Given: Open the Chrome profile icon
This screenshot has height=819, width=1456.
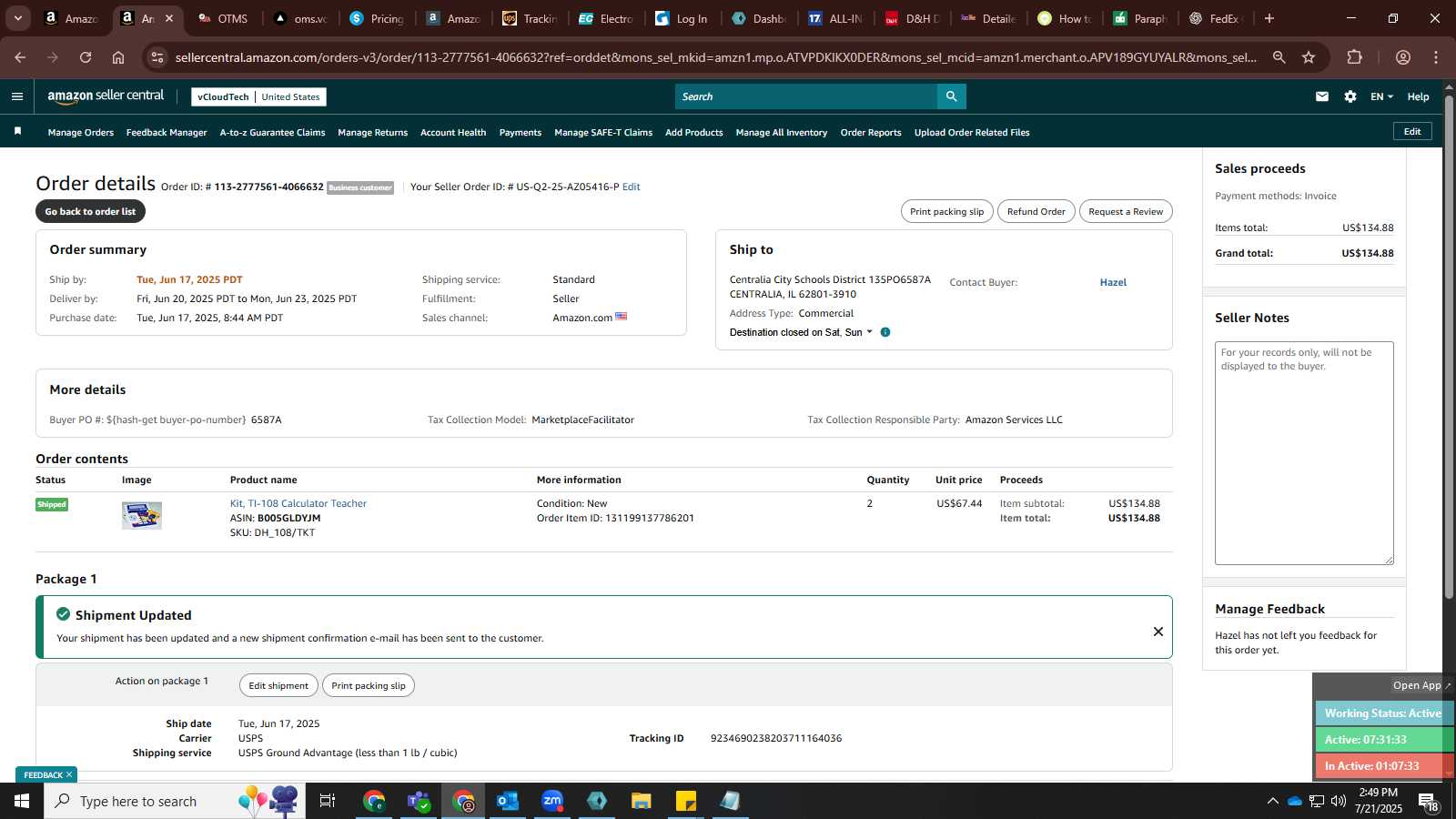Looking at the screenshot, I should (1403, 57).
